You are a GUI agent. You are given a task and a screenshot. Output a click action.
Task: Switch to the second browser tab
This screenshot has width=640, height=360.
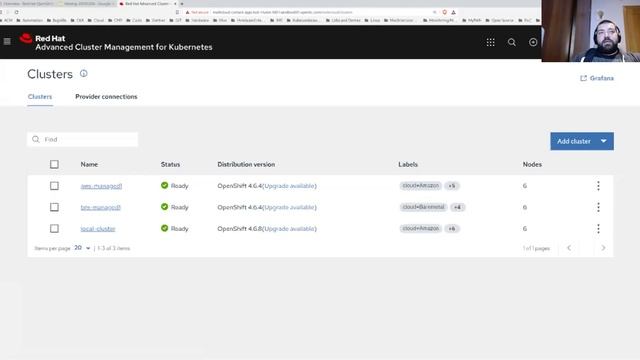[86, 4]
